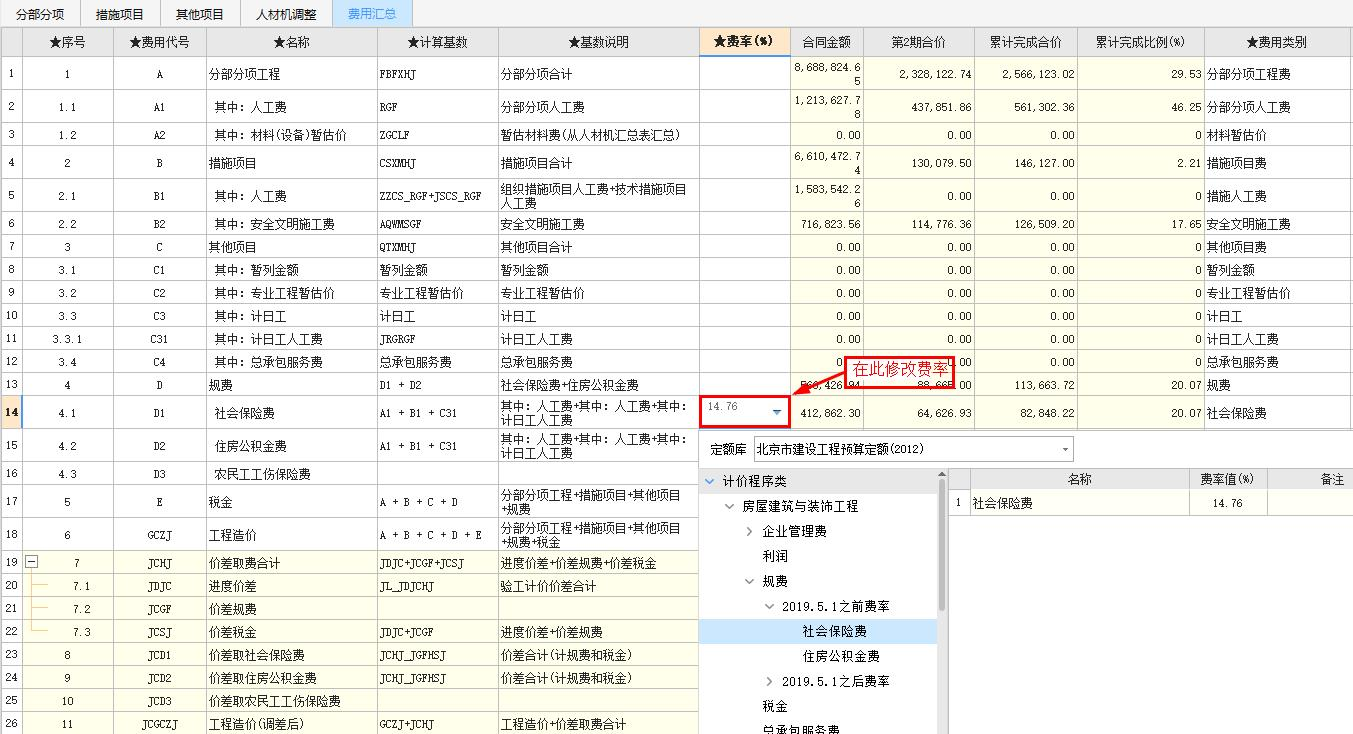Collapse the 计价程序类 root chevron
Image resolution: width=1353 pixels, height=734 pixels.
click(710, 481)
